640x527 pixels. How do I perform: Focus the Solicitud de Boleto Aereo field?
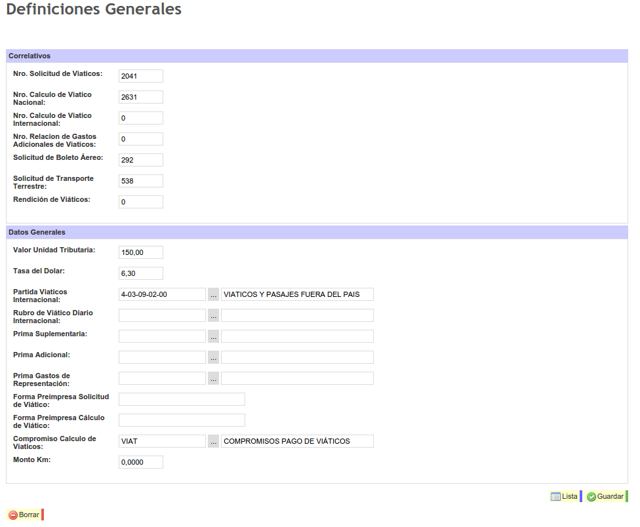(140, 160)
